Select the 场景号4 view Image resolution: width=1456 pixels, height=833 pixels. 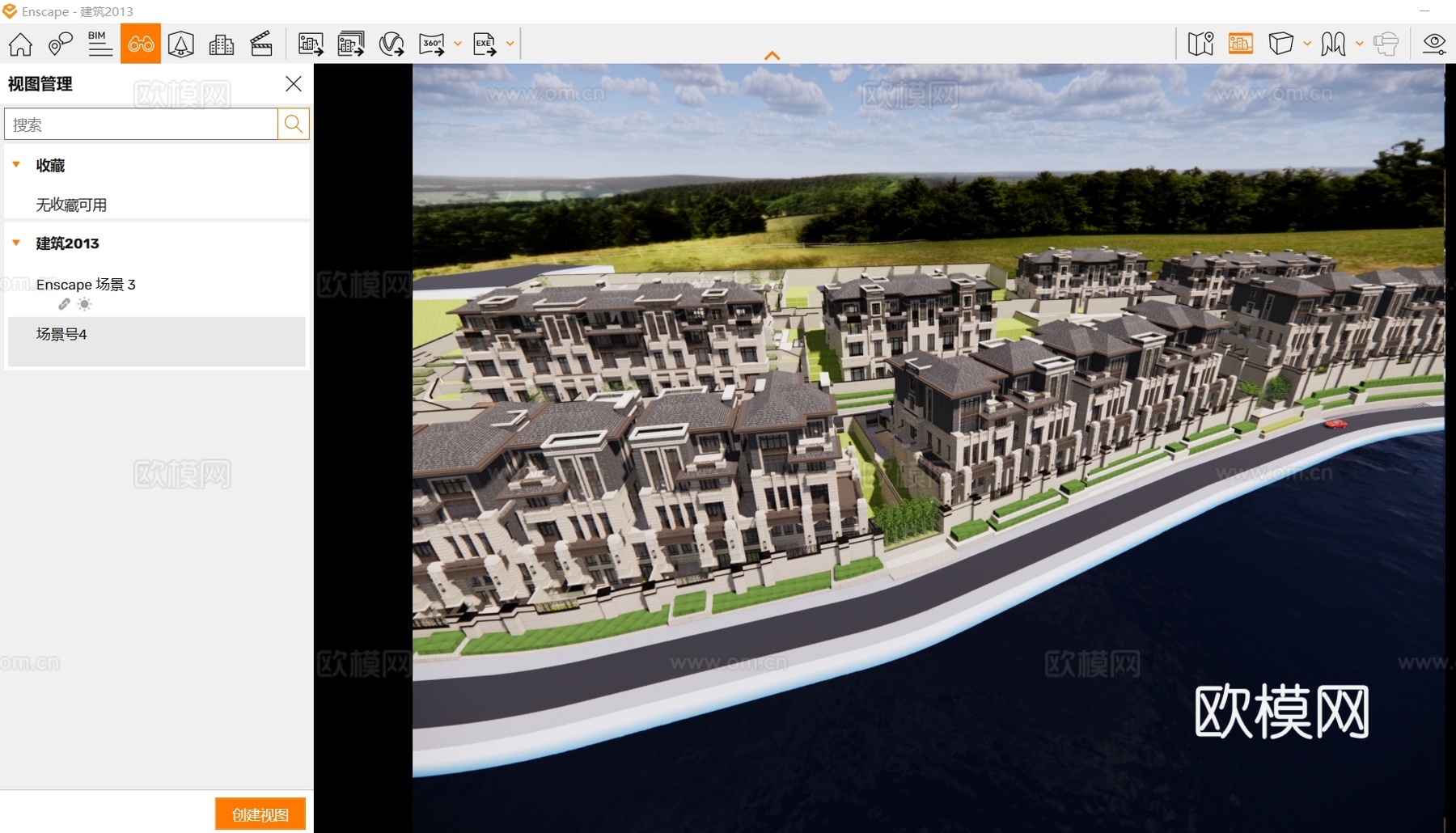(x=157, y=341)
